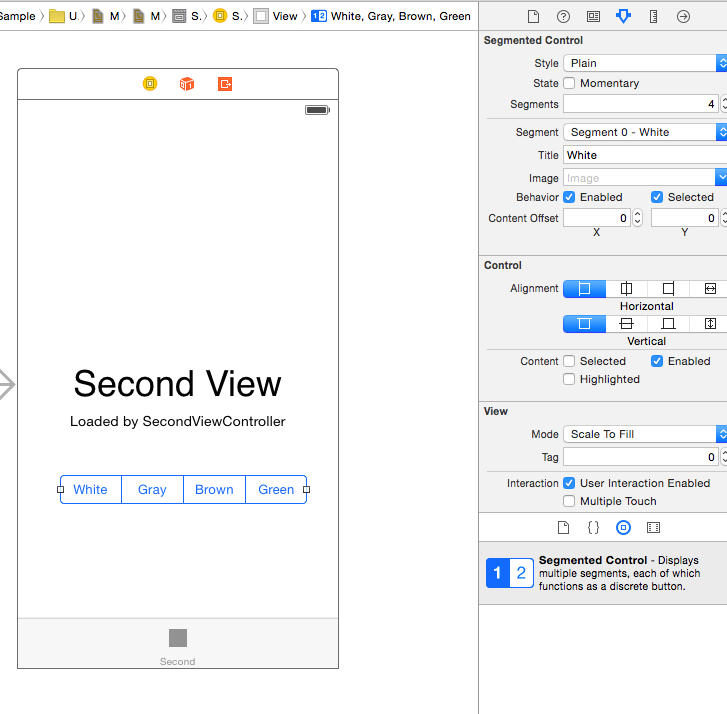Click the right resize handle of segmented control
The width and height of the screenshot is (727, 714).
click(306, 490)
